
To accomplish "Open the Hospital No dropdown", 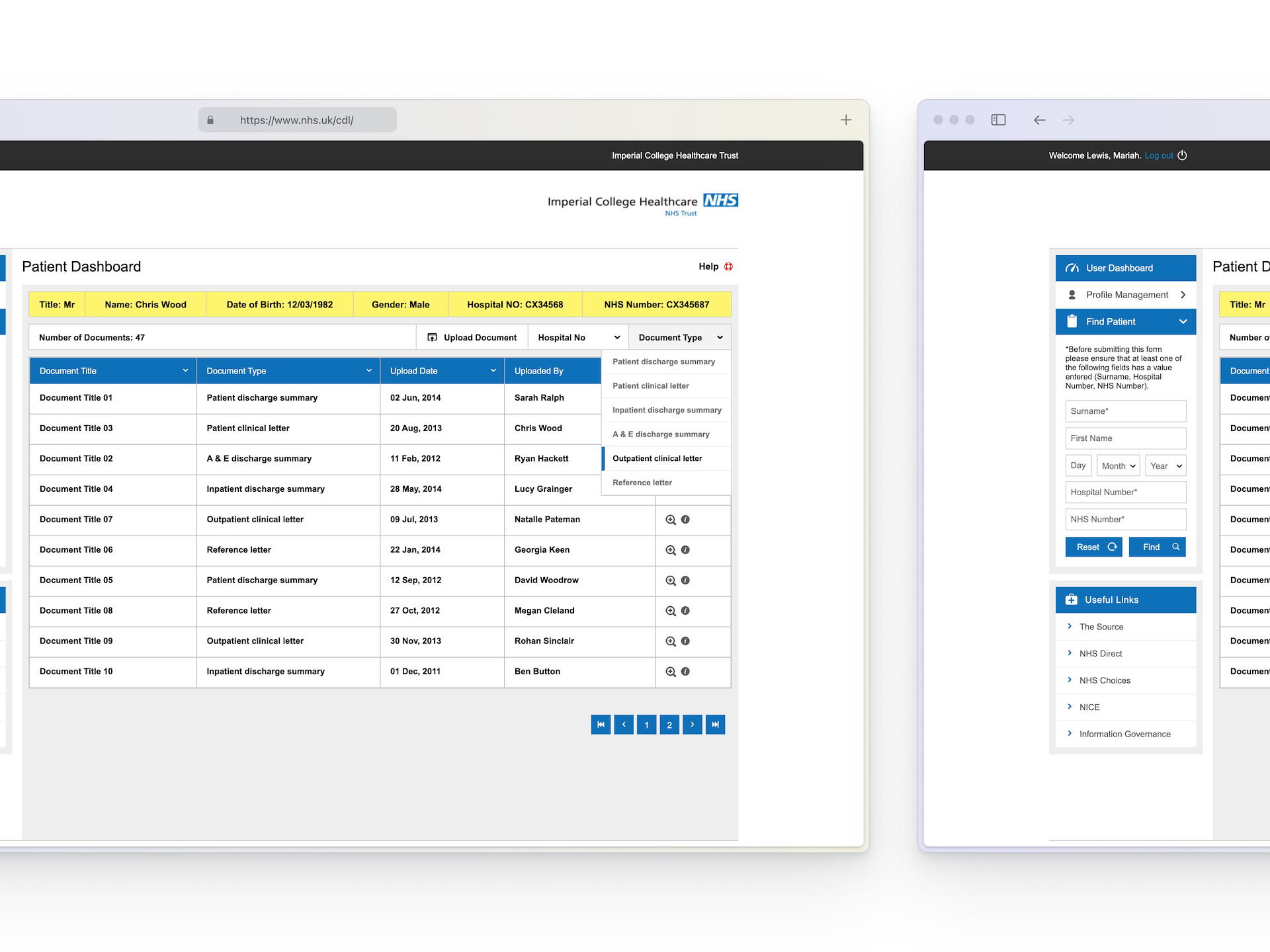I will click(578, 337).
